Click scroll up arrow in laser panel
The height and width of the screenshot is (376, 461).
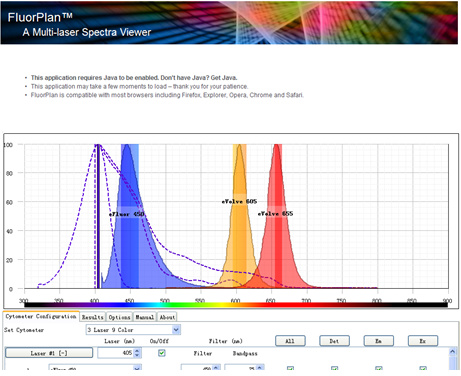click(x=452, y=351)
